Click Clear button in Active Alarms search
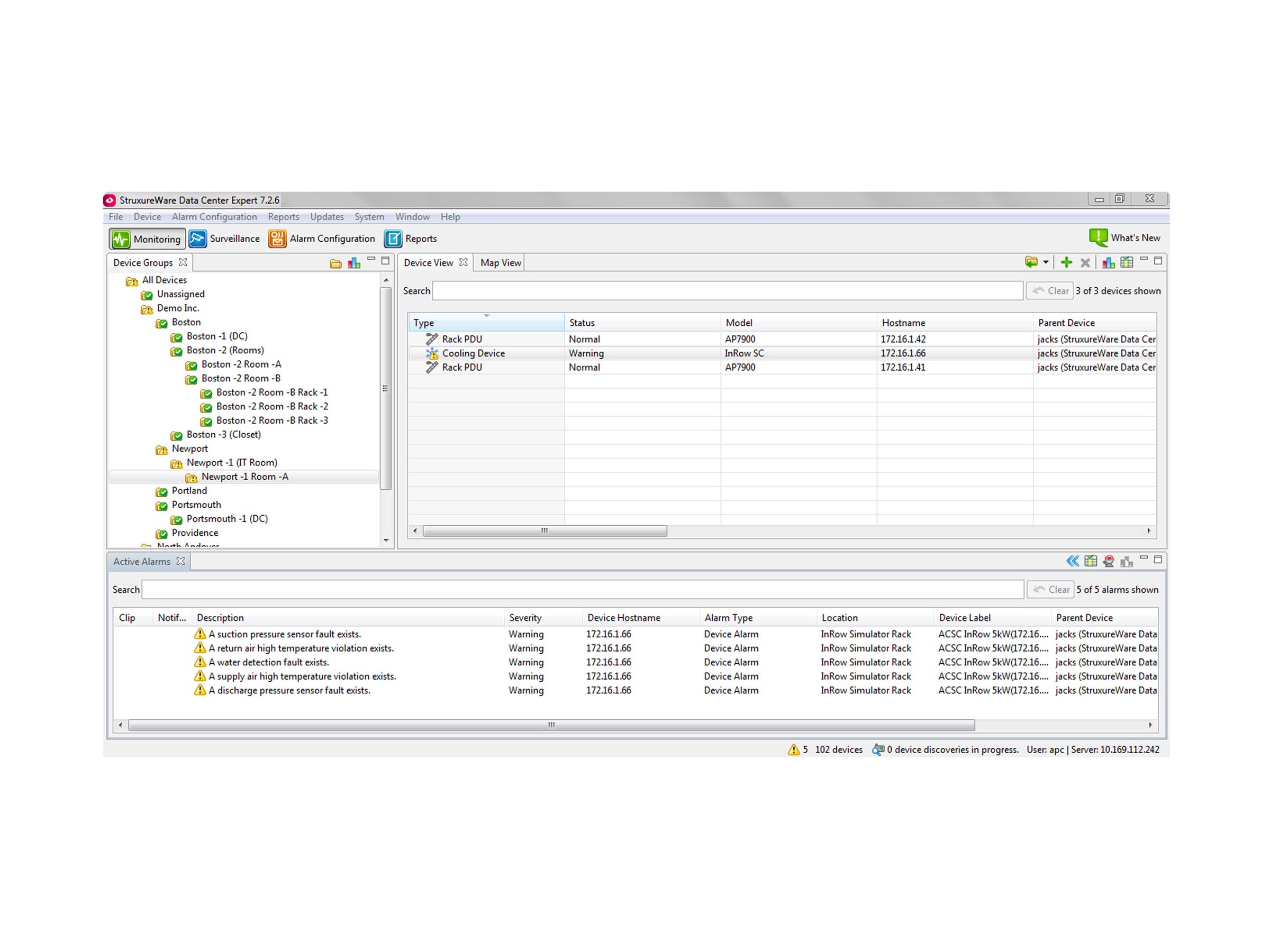This screenshot has width=1270, height=952. coord(1051,590)
